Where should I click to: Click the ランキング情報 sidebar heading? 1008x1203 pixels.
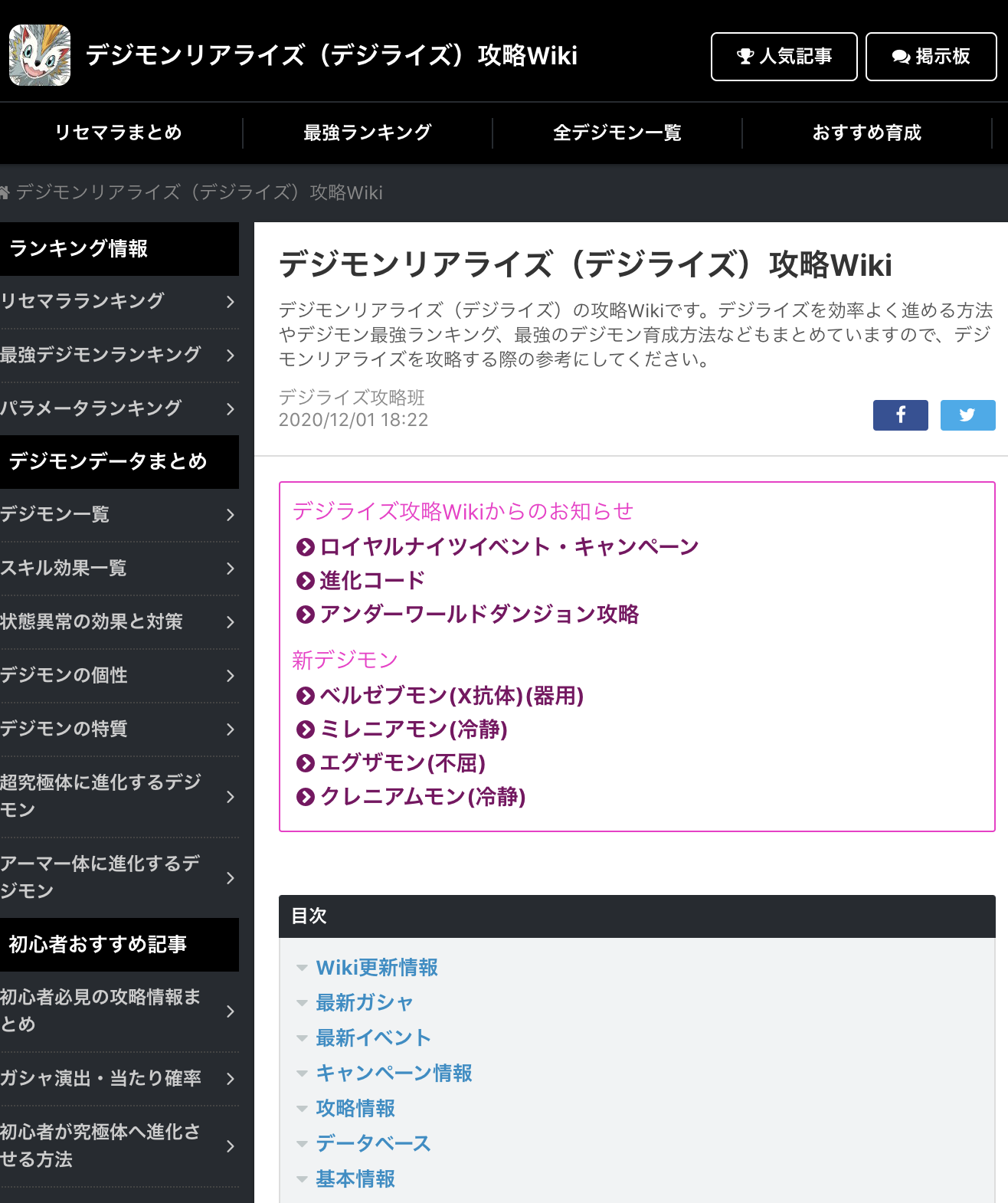(x=119, y=249)
